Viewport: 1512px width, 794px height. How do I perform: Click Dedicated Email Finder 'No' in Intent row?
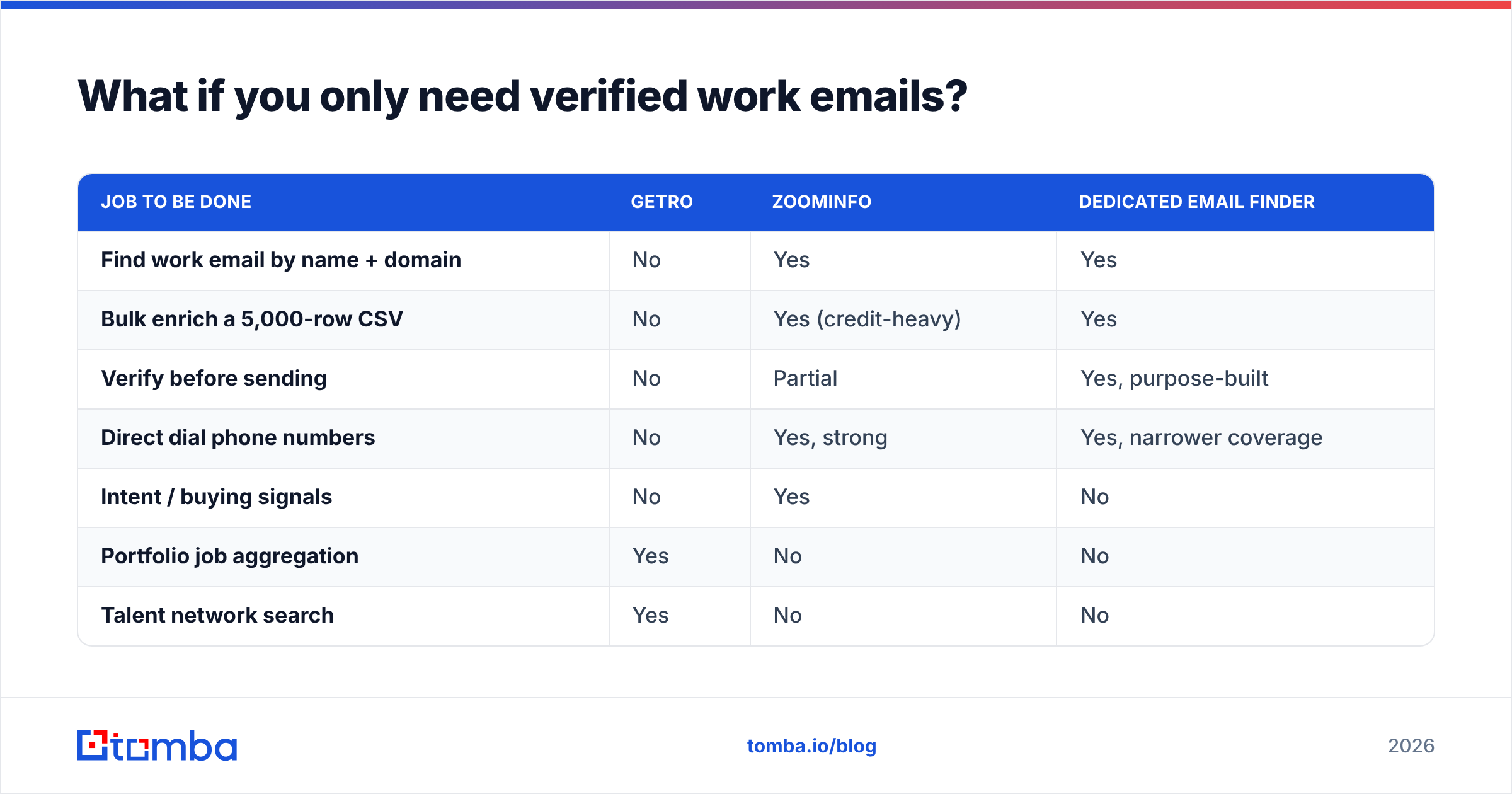click(1095, 497)
